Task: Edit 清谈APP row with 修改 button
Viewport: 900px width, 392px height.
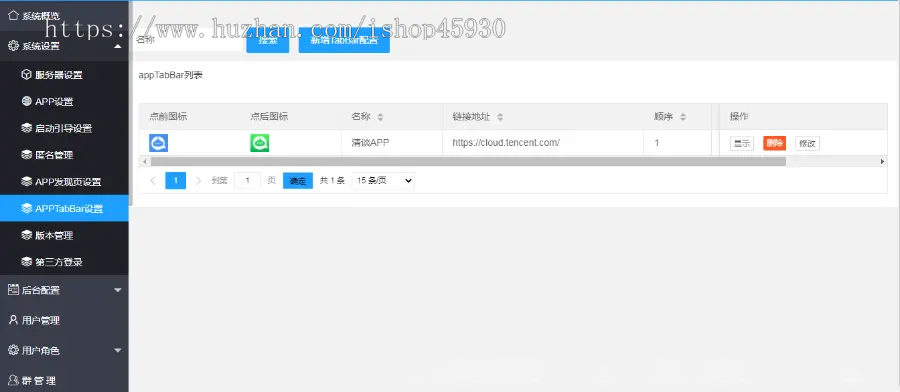Action: 807,143
